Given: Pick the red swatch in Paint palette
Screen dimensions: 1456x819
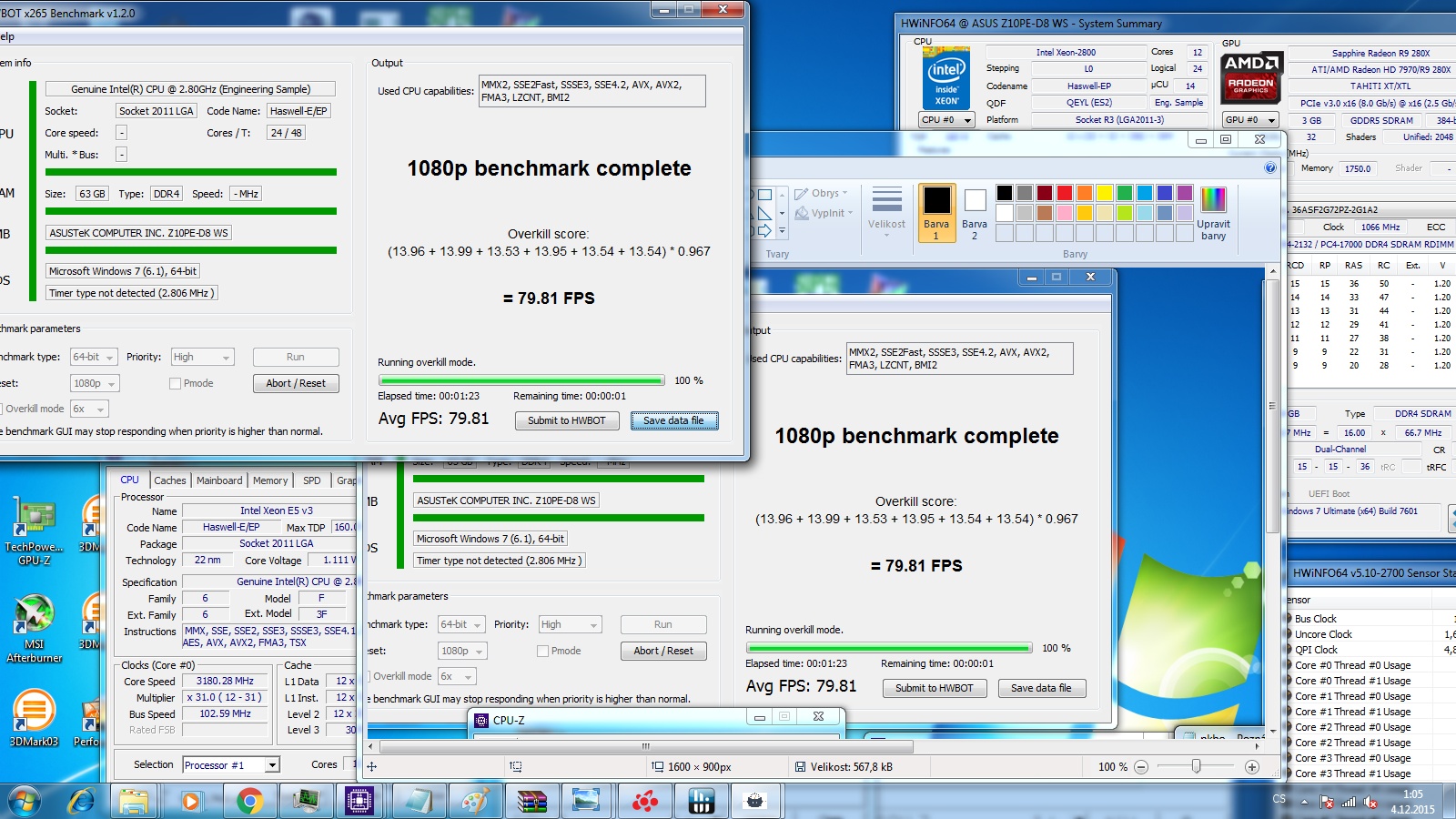Looking at the screenshot, I should tap(1064, 193).
